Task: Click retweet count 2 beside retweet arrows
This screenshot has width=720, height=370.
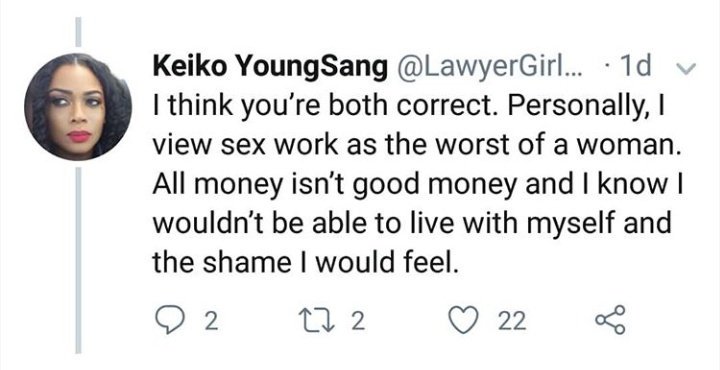Action: pyautogui.click(x=358, y=321)
